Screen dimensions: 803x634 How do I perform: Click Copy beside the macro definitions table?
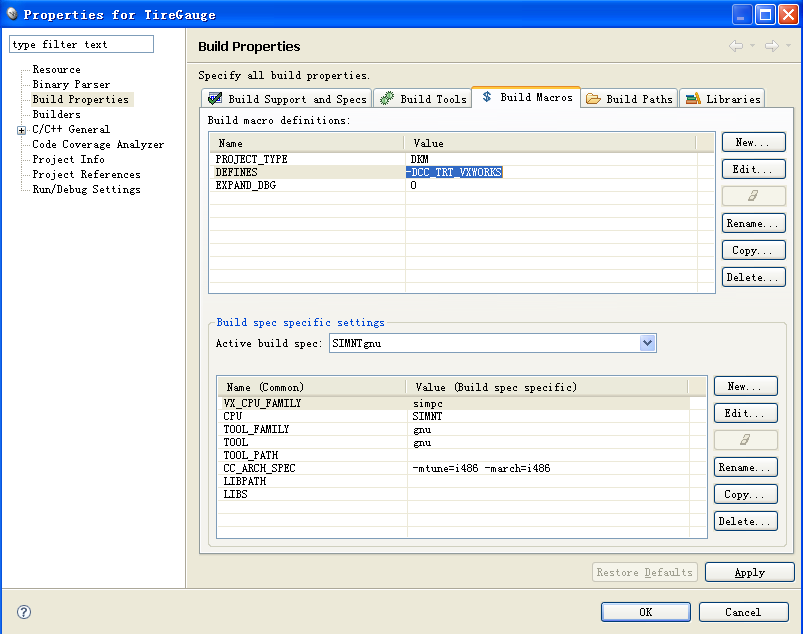[x=753, y=250]
